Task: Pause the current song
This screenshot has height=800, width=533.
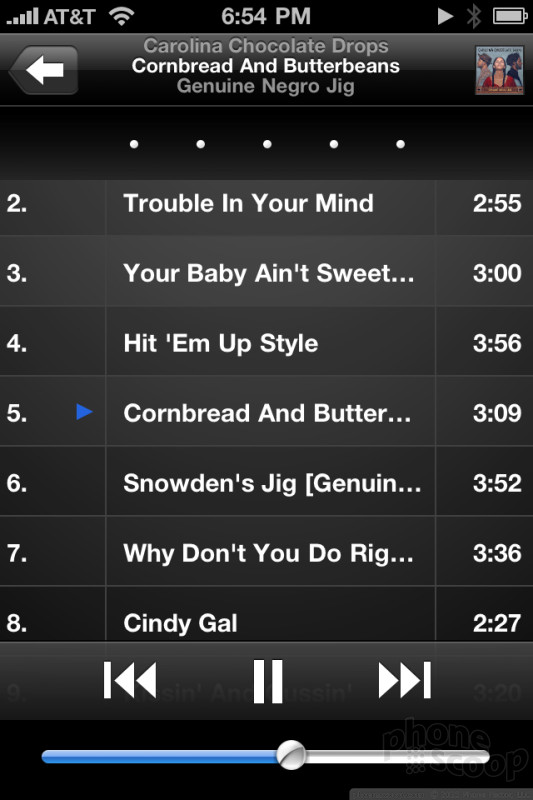Action: [x=268, y=681]
